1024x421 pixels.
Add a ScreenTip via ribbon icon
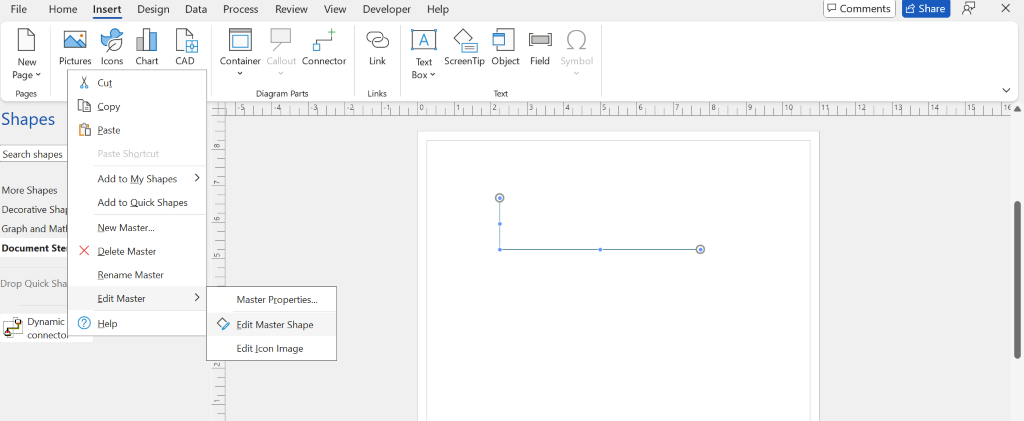(464, 40)
